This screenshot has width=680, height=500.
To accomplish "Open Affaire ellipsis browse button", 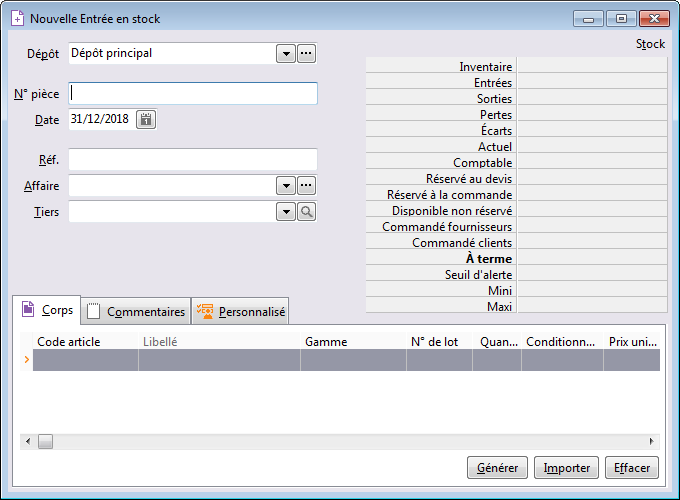I will pyautogui.click(x=307, y=186).
